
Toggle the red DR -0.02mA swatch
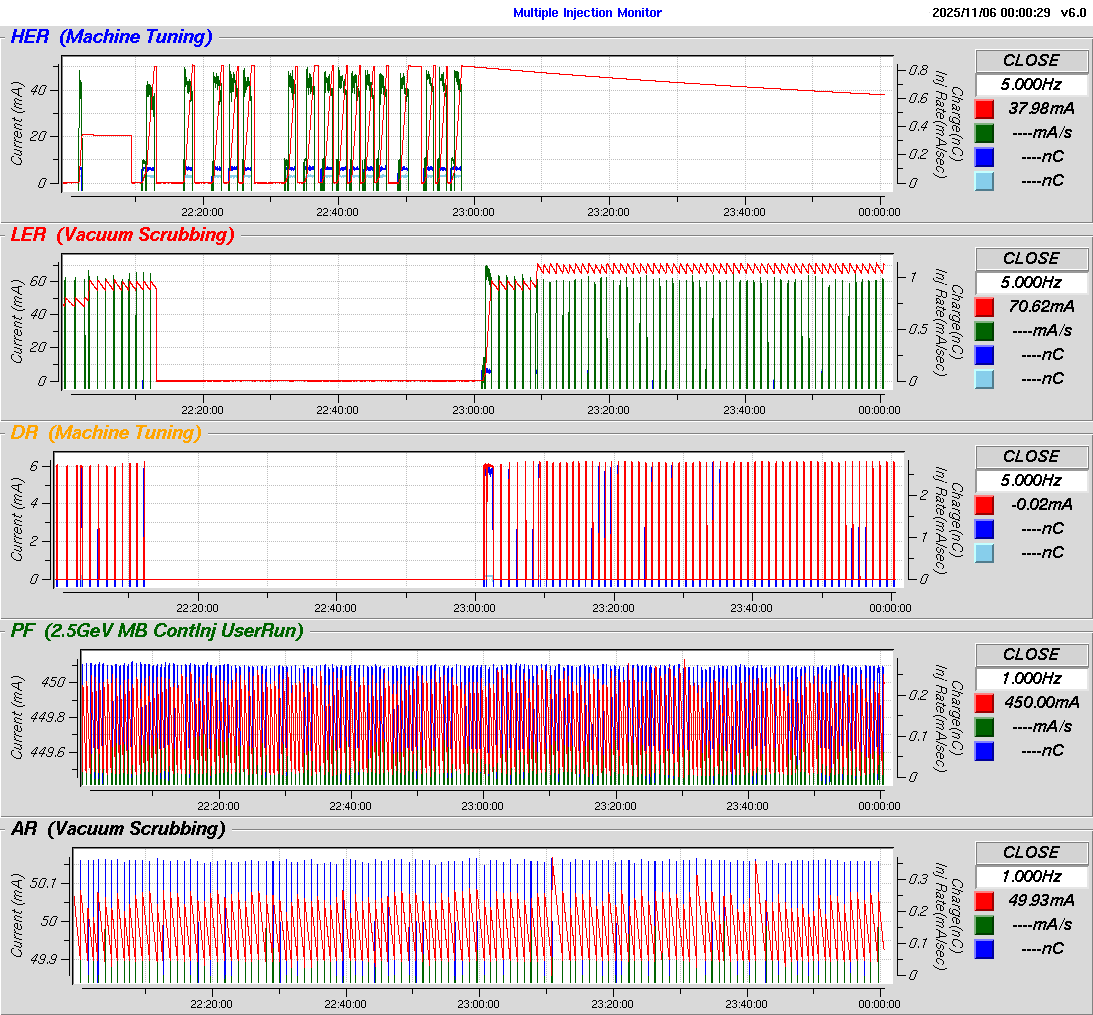click(985, 505)
